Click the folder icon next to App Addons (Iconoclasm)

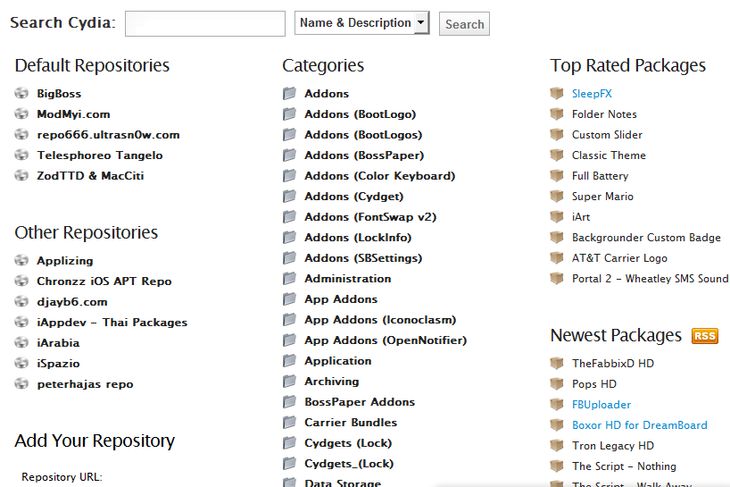tap(289, 319)
